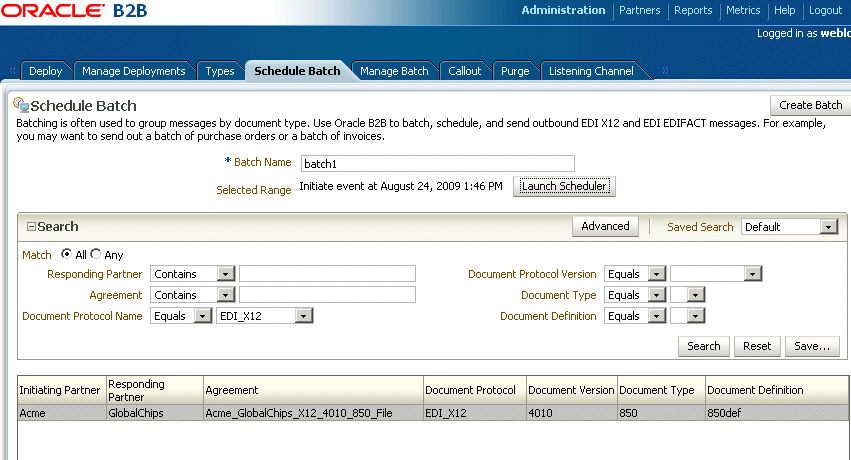851x460 pixels.
Task: Switch to the Deploy tab
Action: (x=46, y=71)
